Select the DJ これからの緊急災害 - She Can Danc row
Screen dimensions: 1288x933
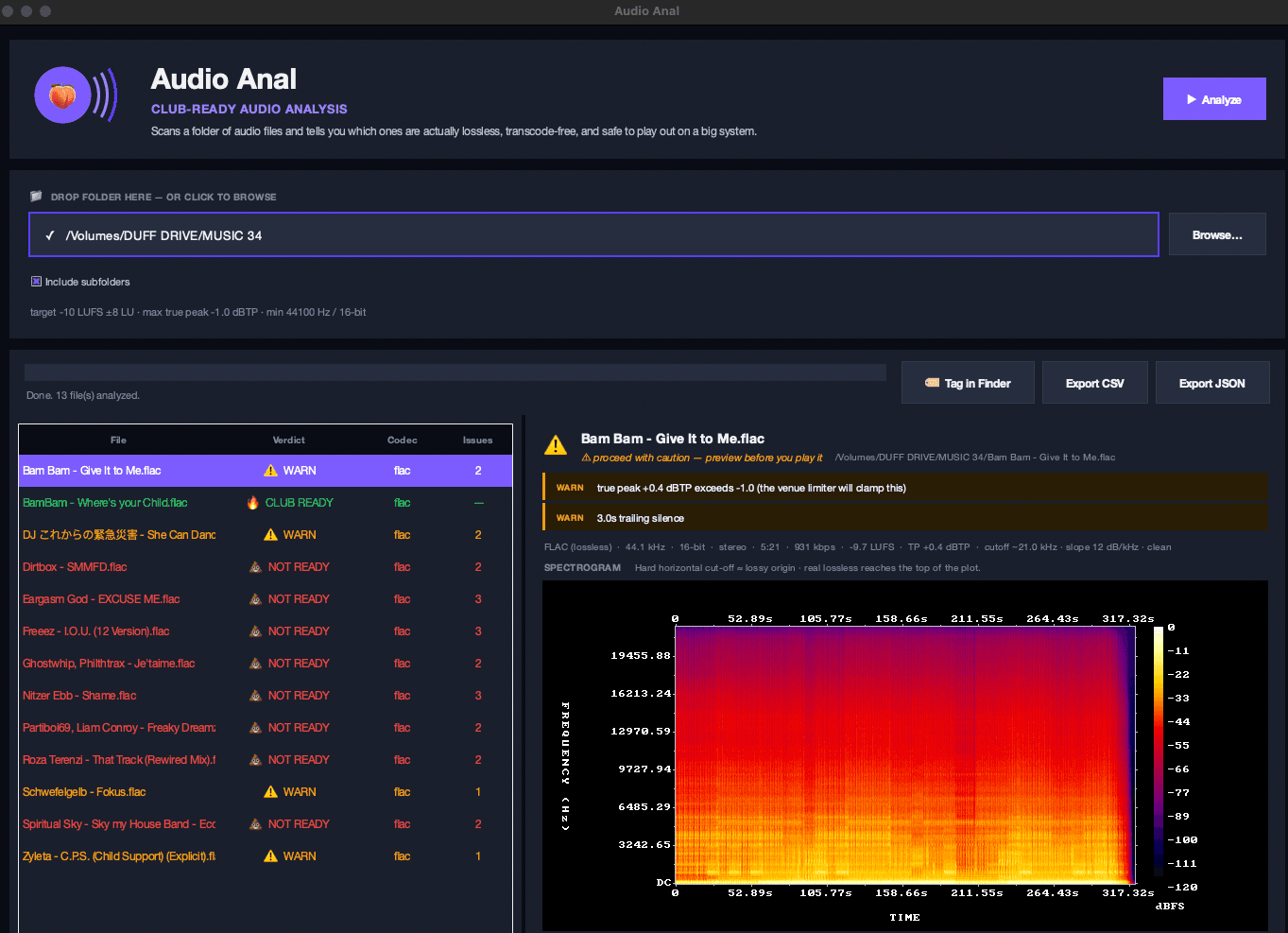266,535
